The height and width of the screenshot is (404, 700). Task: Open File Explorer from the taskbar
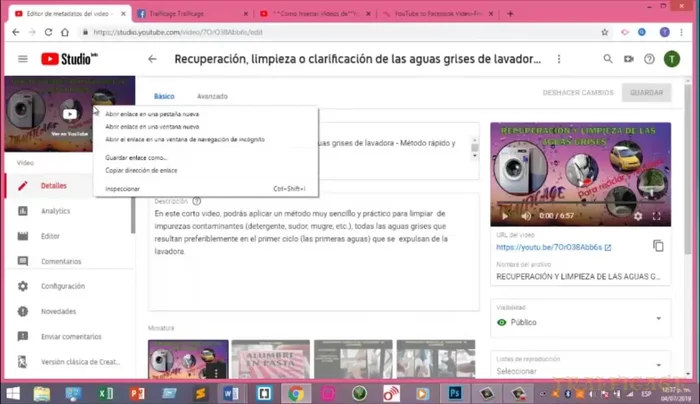tap(42, 394)
